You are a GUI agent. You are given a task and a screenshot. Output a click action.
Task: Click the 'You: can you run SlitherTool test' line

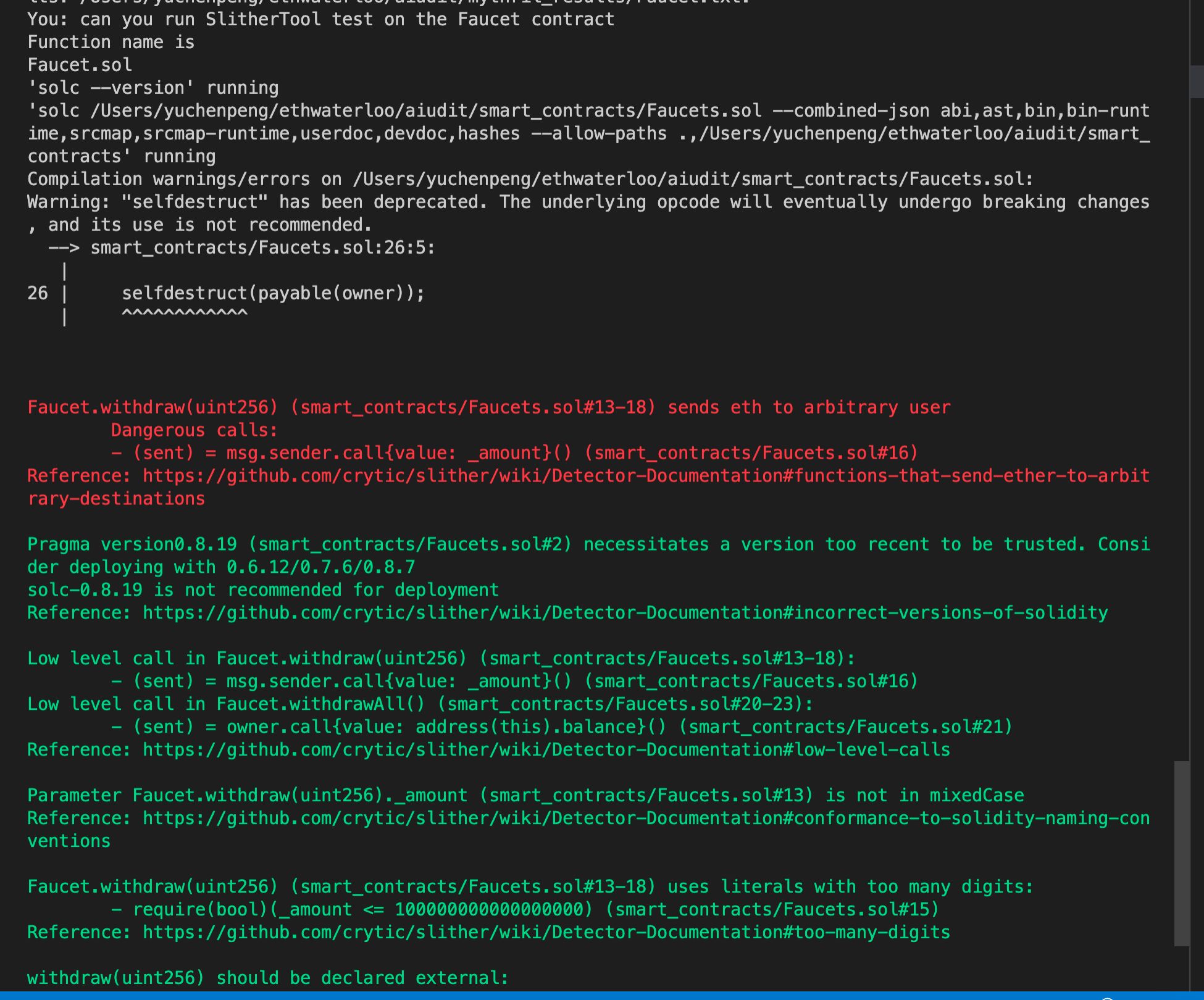tap(321, 19)
